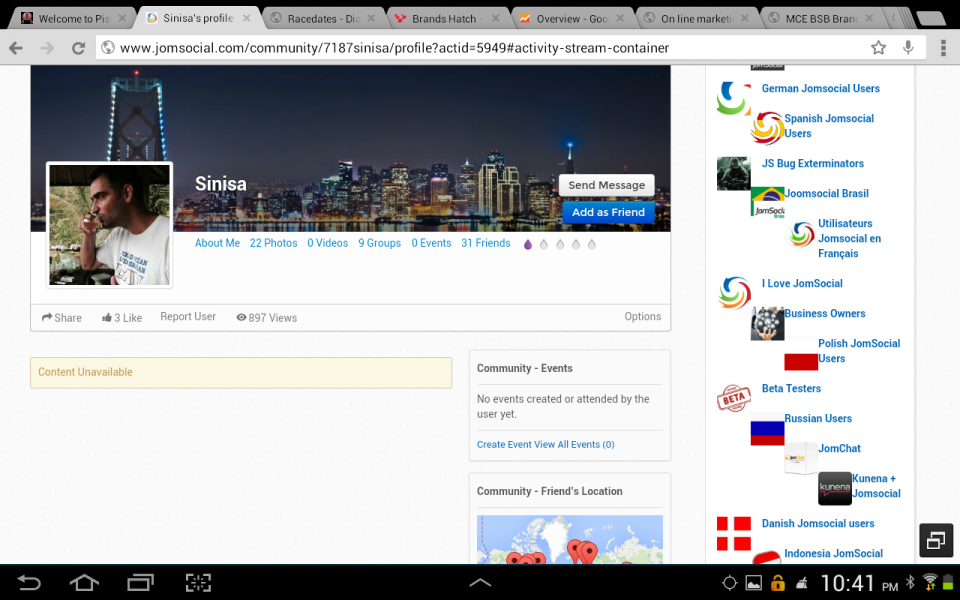Open the Business Owners group link
The width and height of the screenshot is (960, 600).
[825, 313]
